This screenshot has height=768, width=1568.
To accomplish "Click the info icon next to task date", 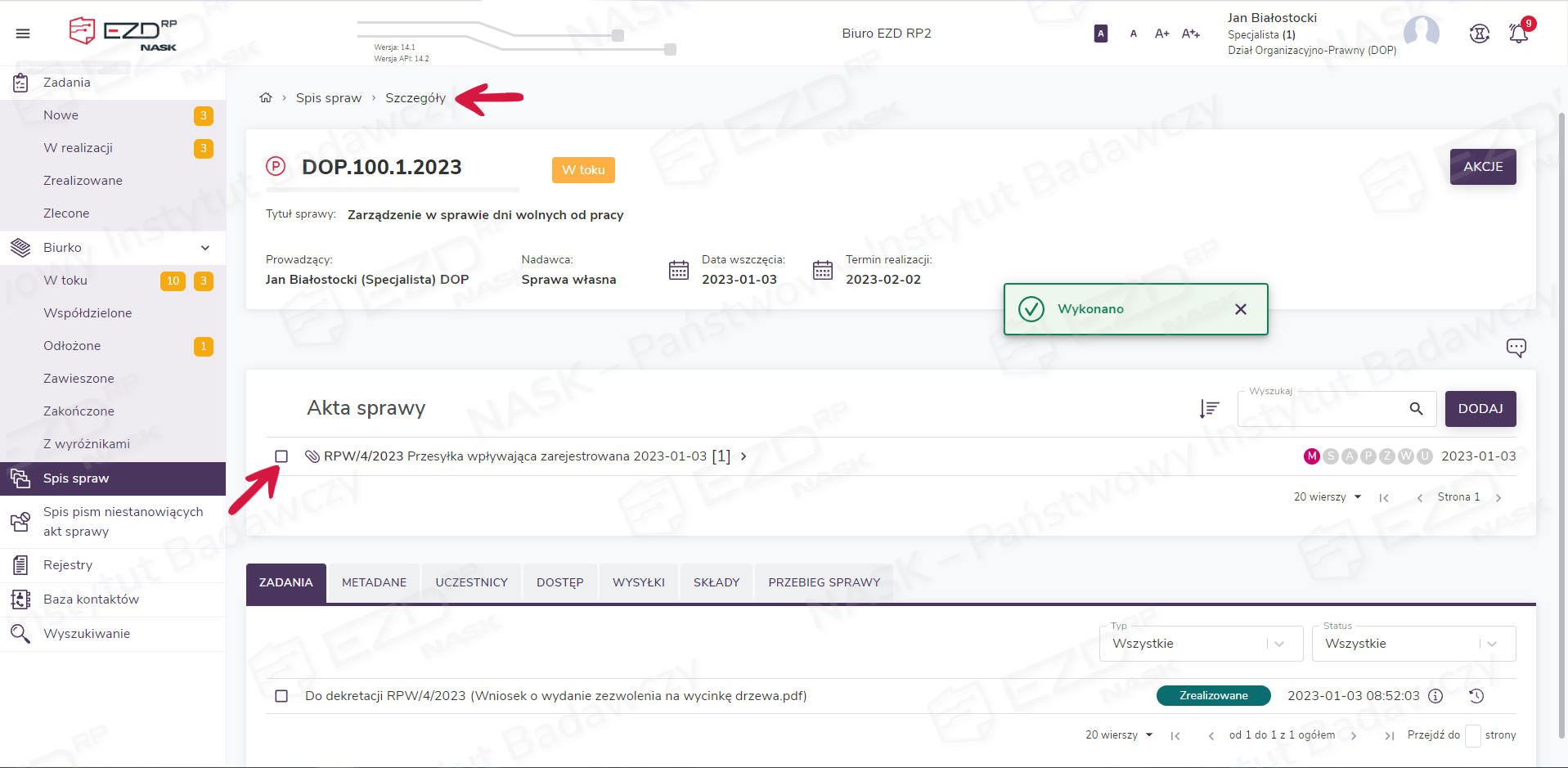I will pos(1435,696).
